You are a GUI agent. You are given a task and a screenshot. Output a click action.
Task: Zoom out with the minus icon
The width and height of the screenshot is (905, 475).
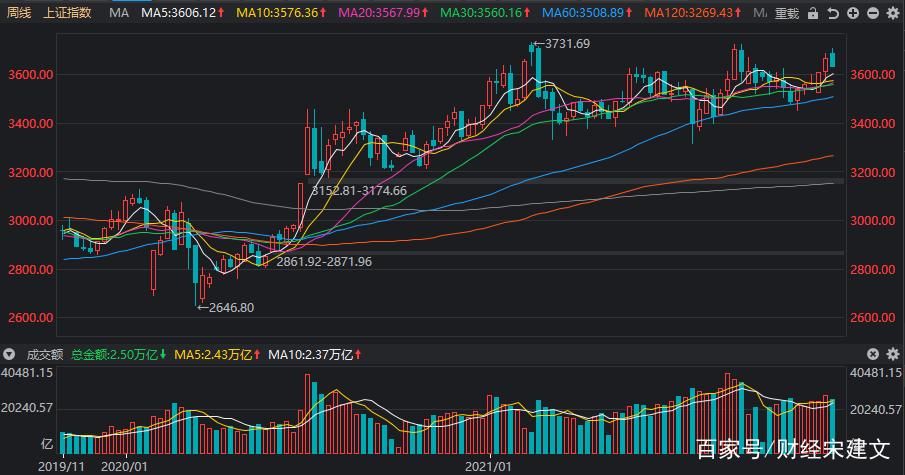point(873,13)
